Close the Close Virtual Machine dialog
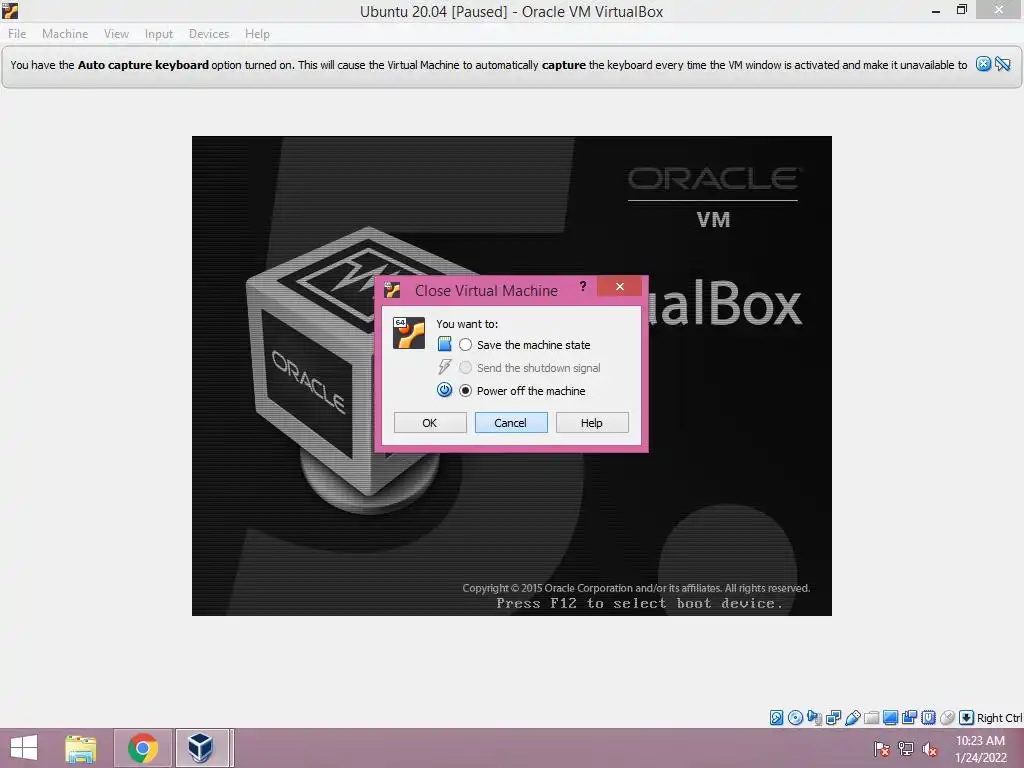The image size is (1024, 768). (x=620, y=286)
